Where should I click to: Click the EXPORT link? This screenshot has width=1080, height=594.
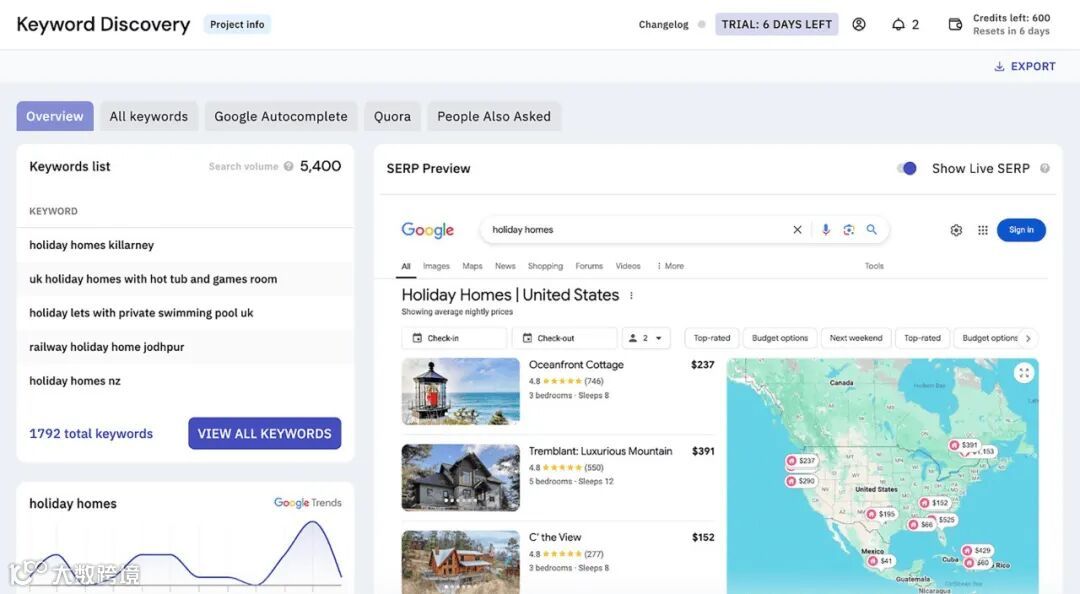1024,66
